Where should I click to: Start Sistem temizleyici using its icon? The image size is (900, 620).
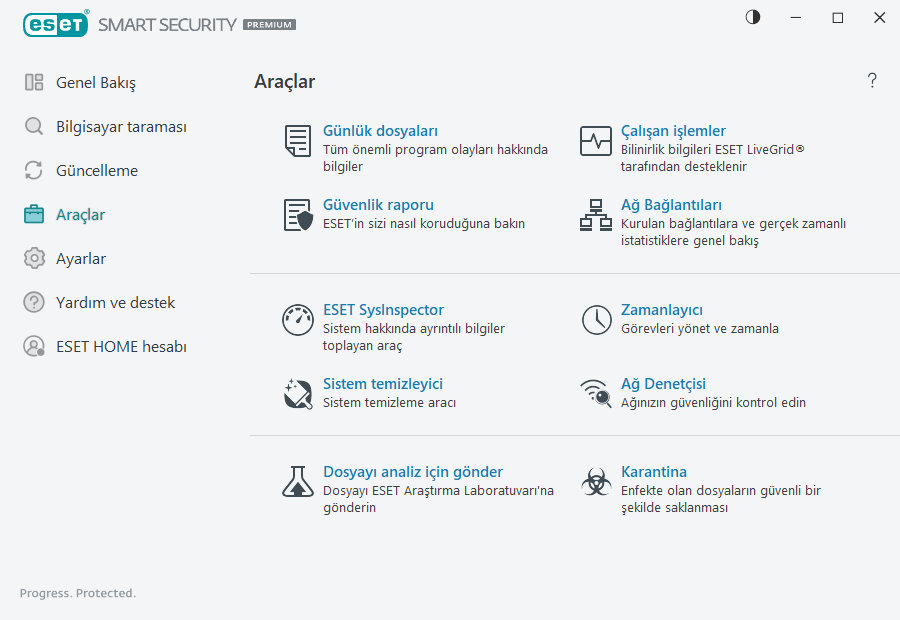pyautogui.click(x=297, y=393)
